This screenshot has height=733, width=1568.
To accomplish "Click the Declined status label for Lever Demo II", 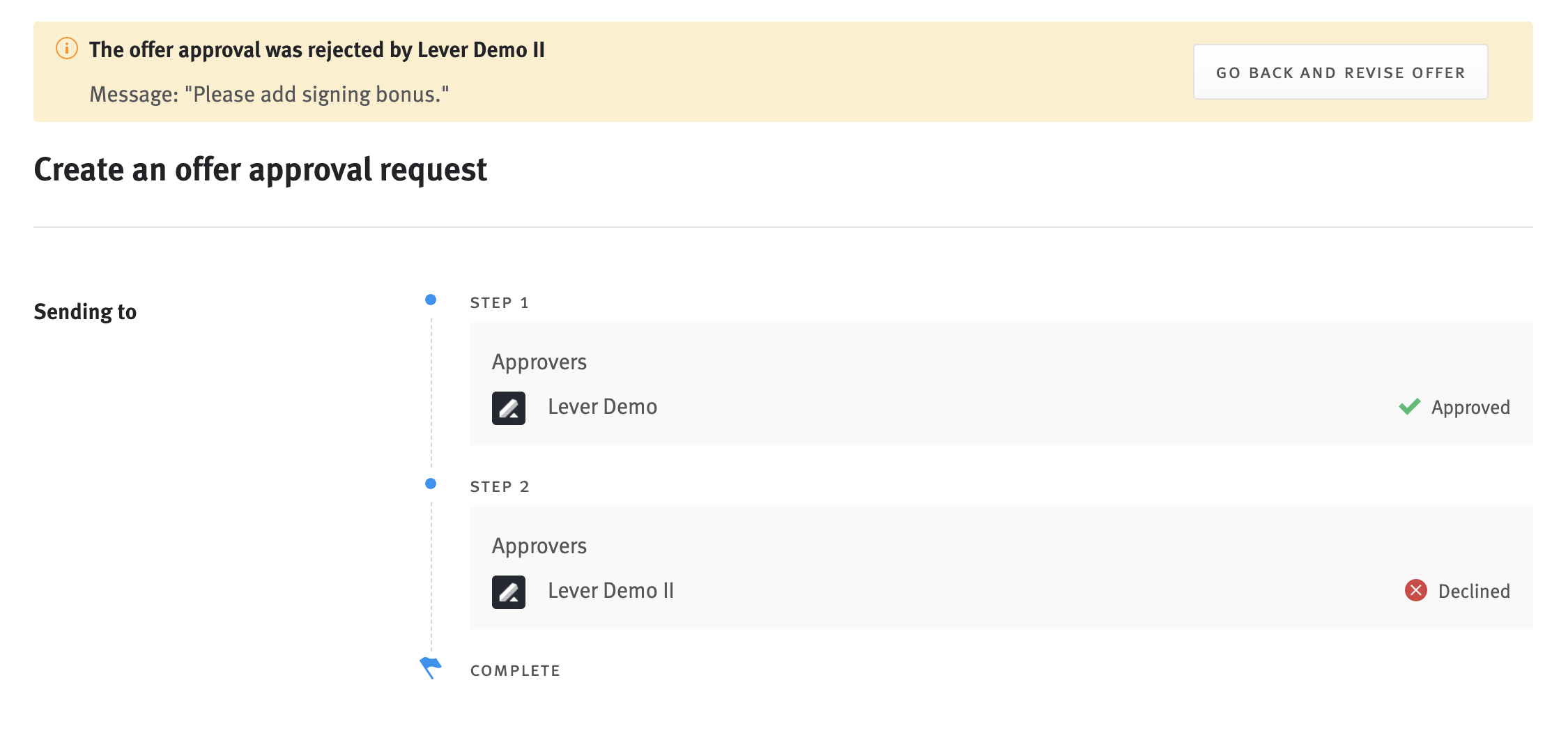I will 1475,592.
